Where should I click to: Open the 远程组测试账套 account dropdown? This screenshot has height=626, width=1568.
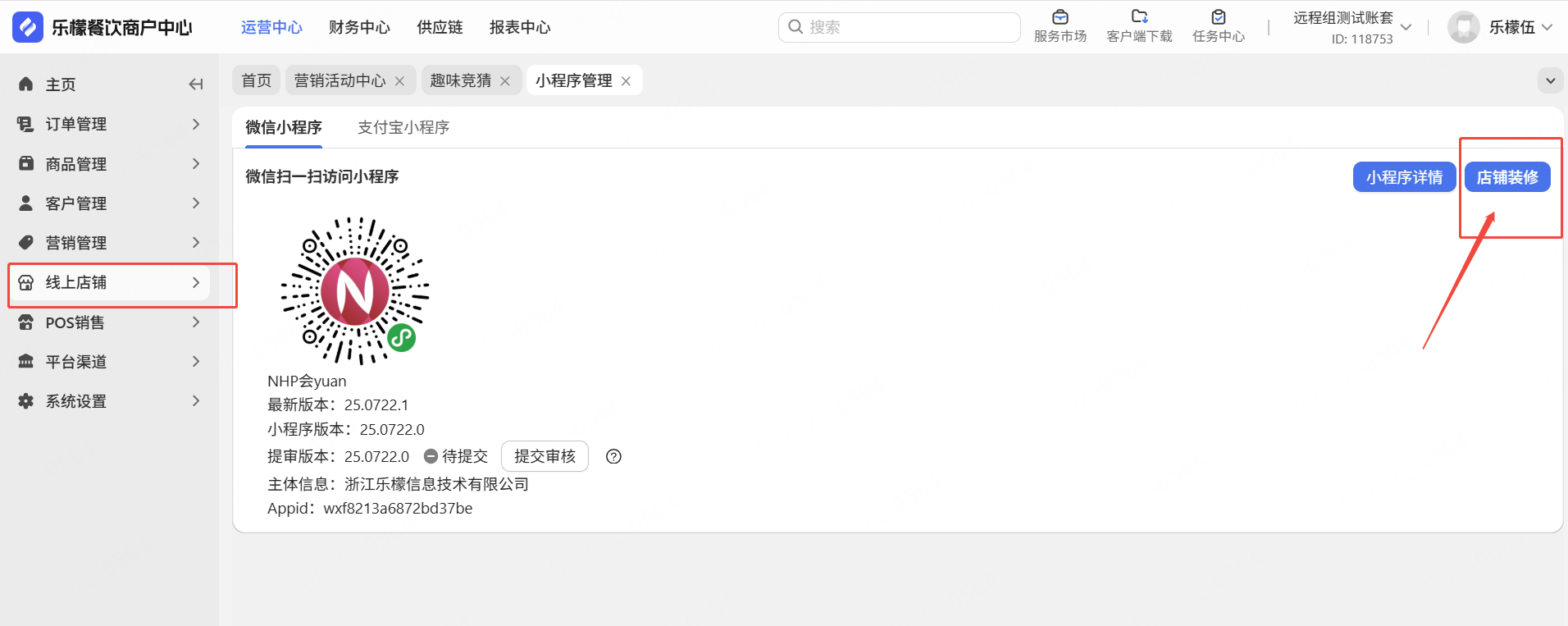click(x=1406, y=27)
